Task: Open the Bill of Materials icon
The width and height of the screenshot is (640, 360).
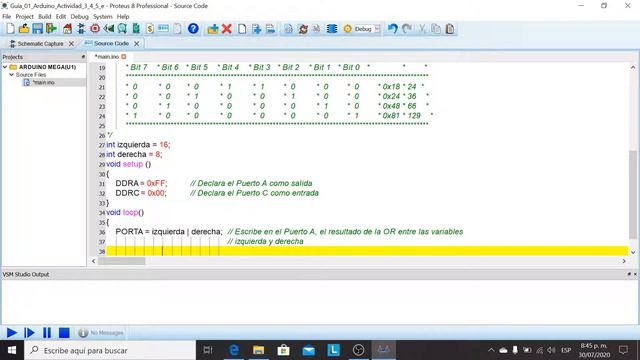Action: tap(150, 29)
